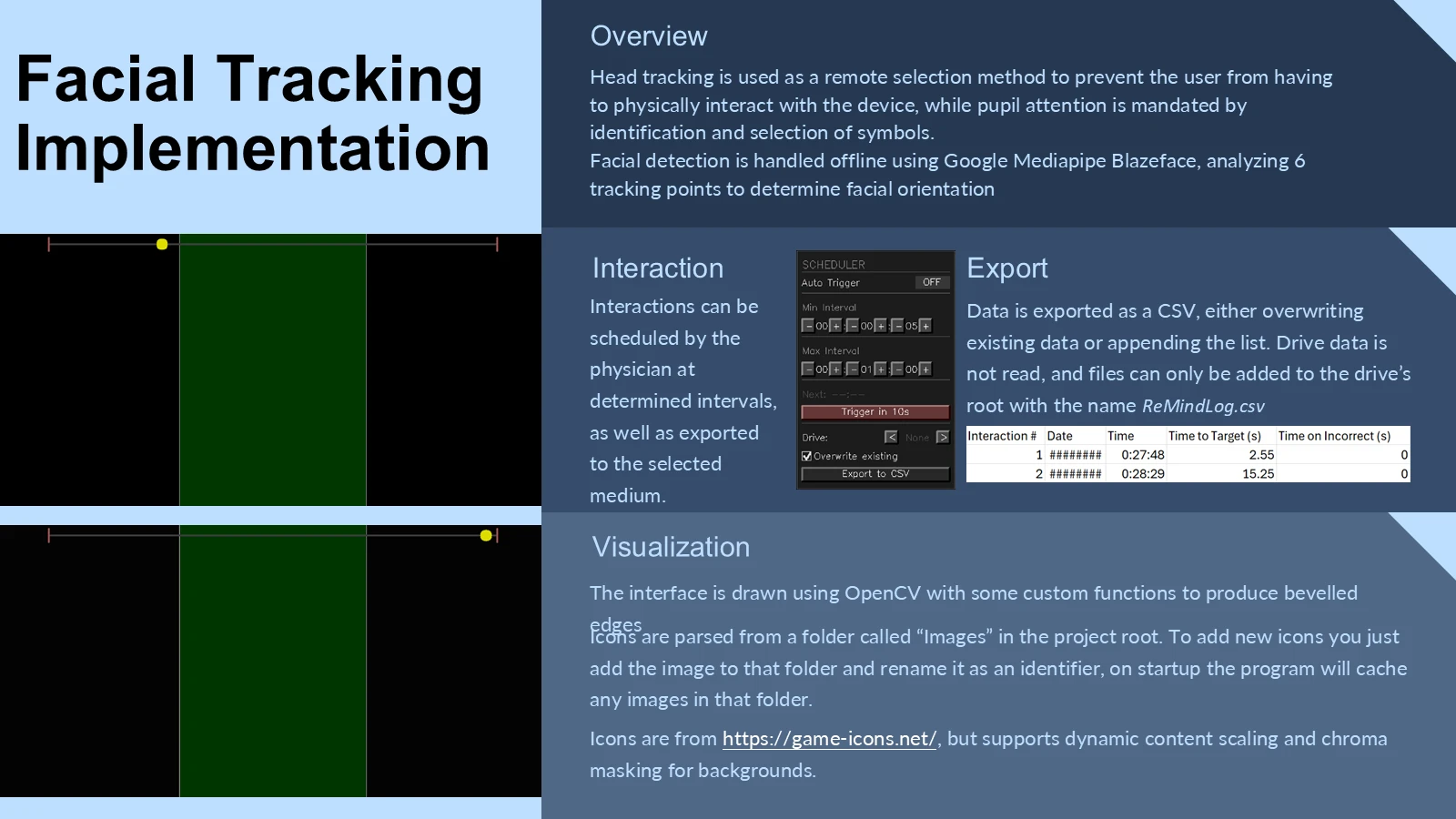Increase Min Interval minutes with plus
The height and width of the screenshot is (819, 1456).
coord(881,326)
